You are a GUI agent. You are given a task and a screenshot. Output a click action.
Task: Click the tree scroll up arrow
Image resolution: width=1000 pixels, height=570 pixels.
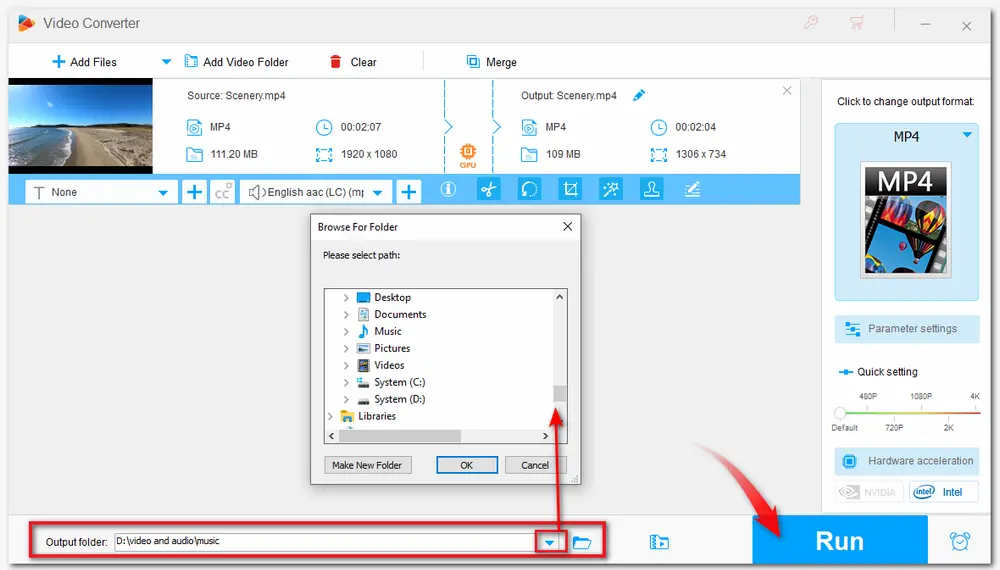click(559, 297)
